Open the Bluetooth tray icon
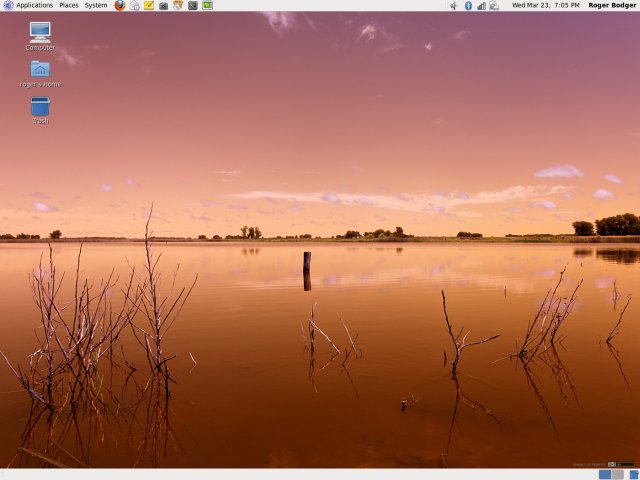 pos(468,5)
